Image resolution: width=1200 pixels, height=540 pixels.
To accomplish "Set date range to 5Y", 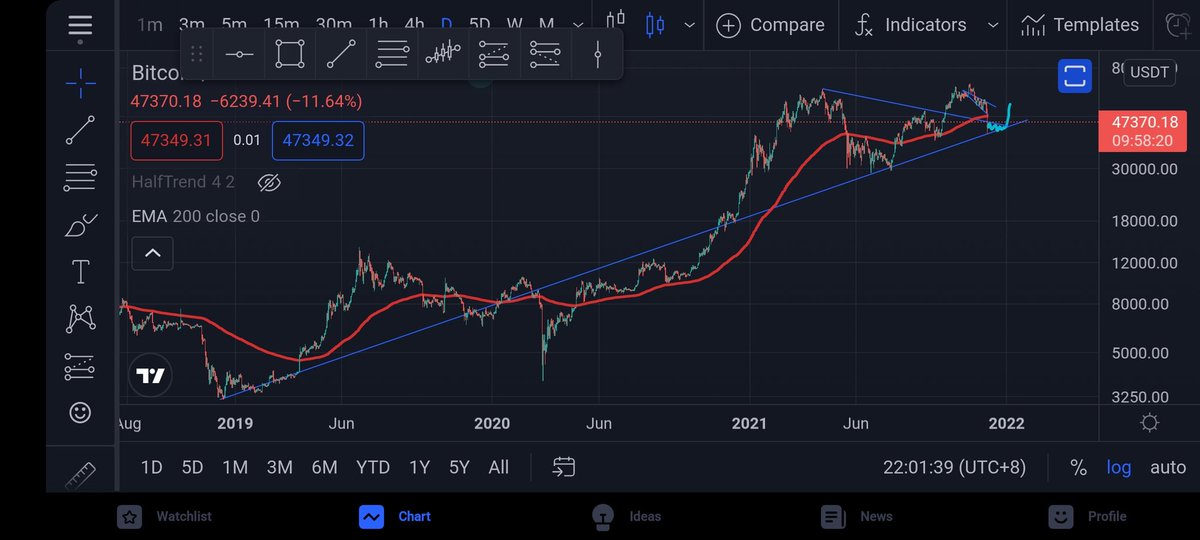I will [x=459, y=467].
